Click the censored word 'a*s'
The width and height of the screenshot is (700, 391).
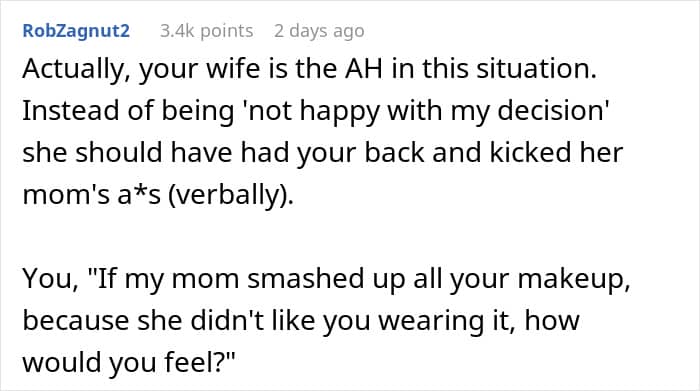click(139, 195)
